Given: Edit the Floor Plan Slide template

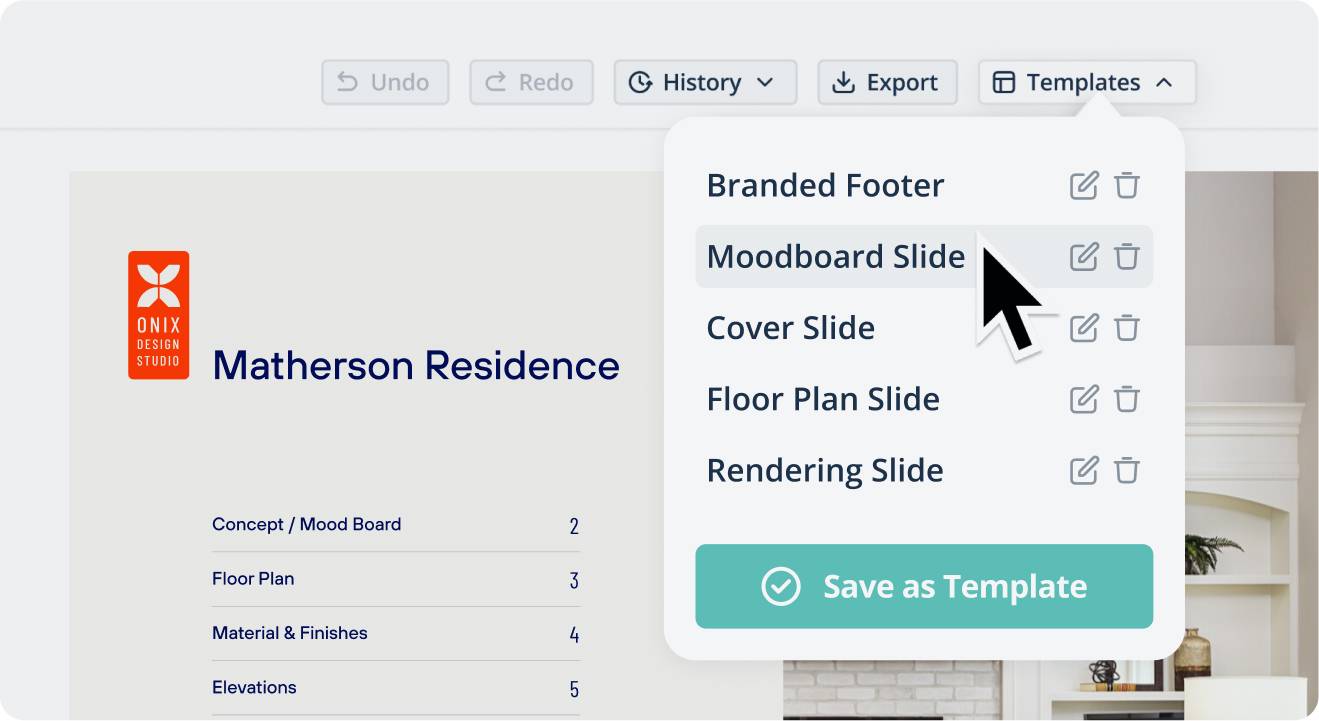Looking at the screenshot, I should tap(1084, 400).
